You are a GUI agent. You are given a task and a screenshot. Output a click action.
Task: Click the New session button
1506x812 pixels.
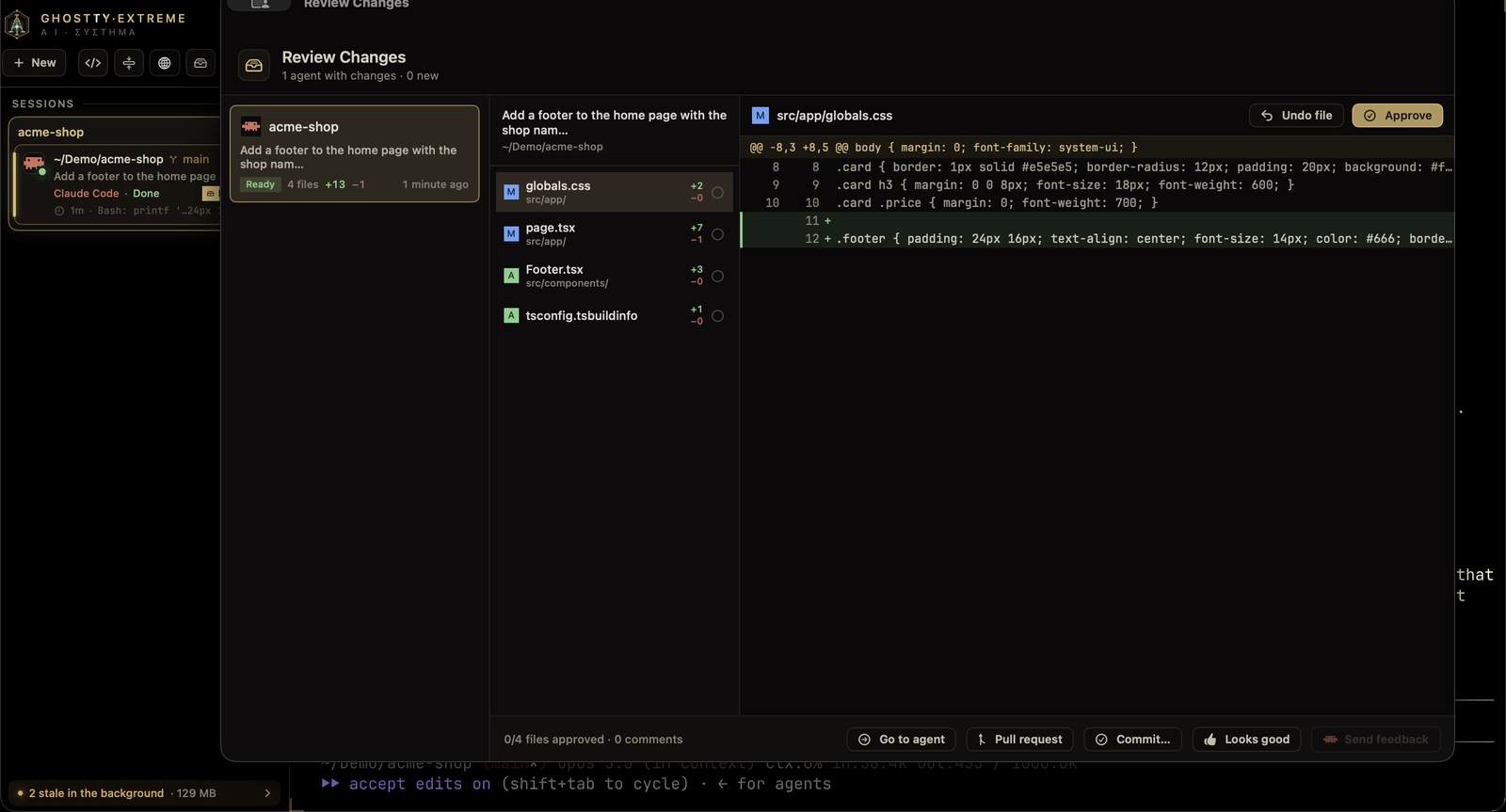pos(35,63)
